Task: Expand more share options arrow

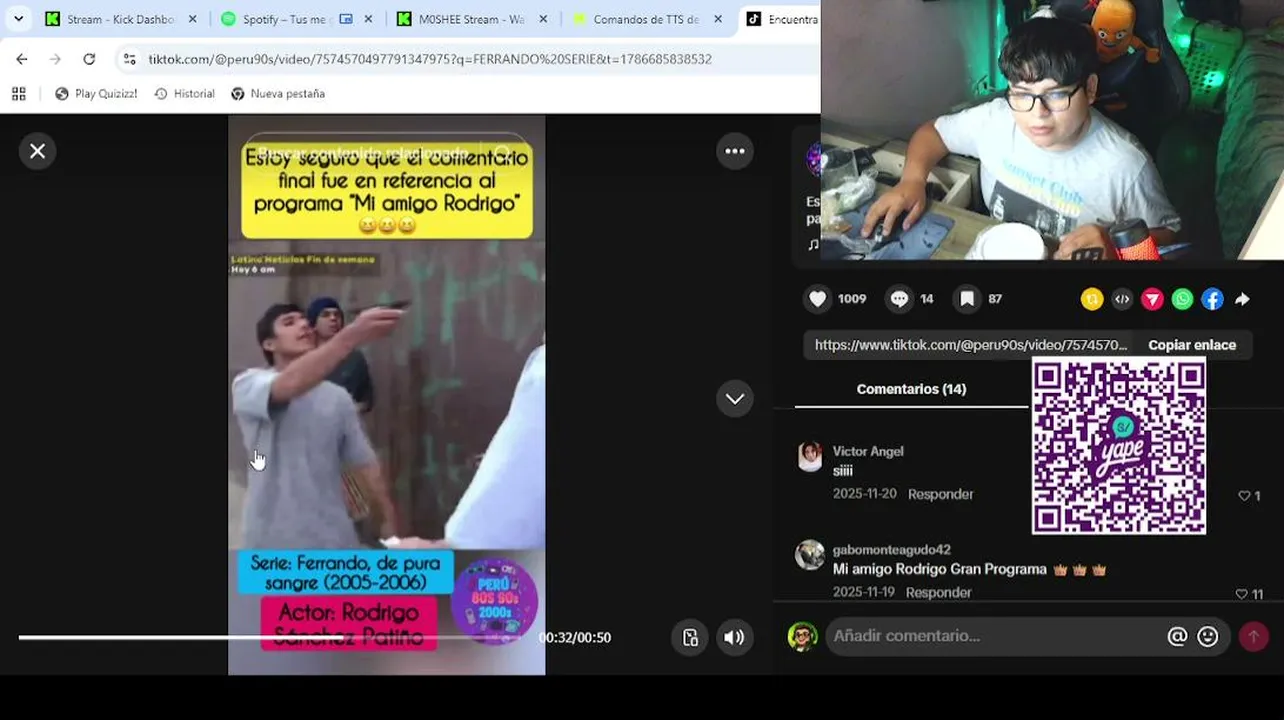Action: click(1242, 299)
